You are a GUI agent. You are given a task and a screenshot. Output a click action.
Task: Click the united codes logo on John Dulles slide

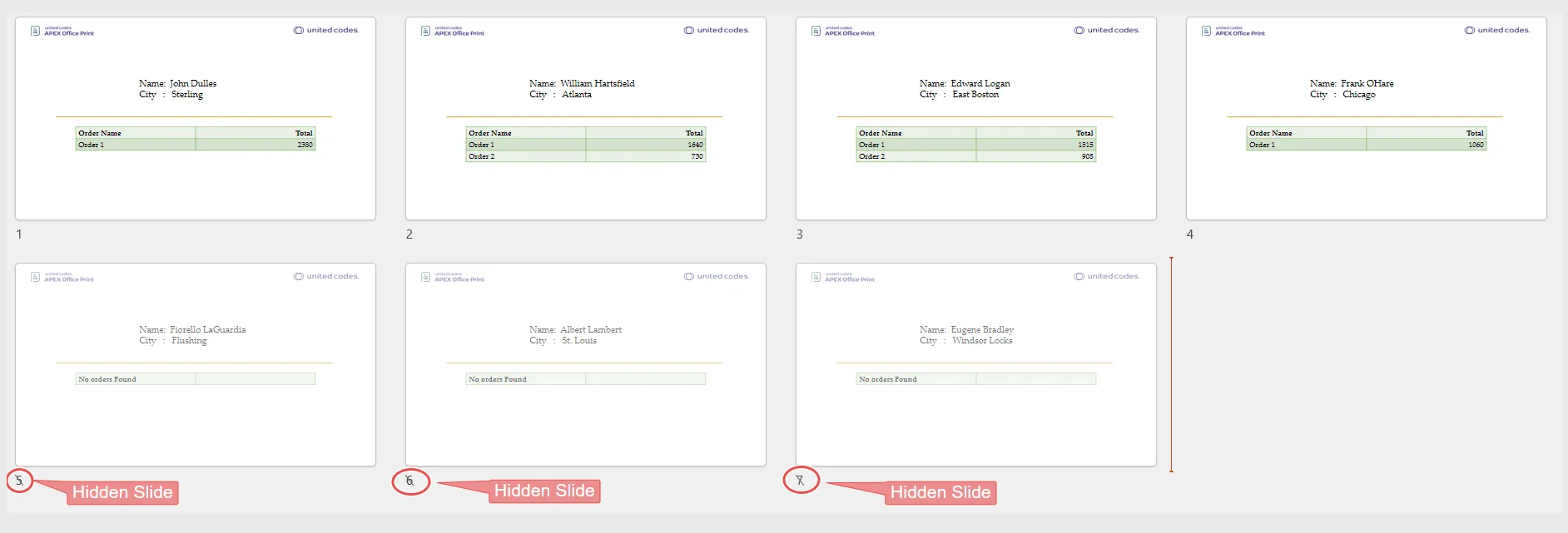click(326, 30)
